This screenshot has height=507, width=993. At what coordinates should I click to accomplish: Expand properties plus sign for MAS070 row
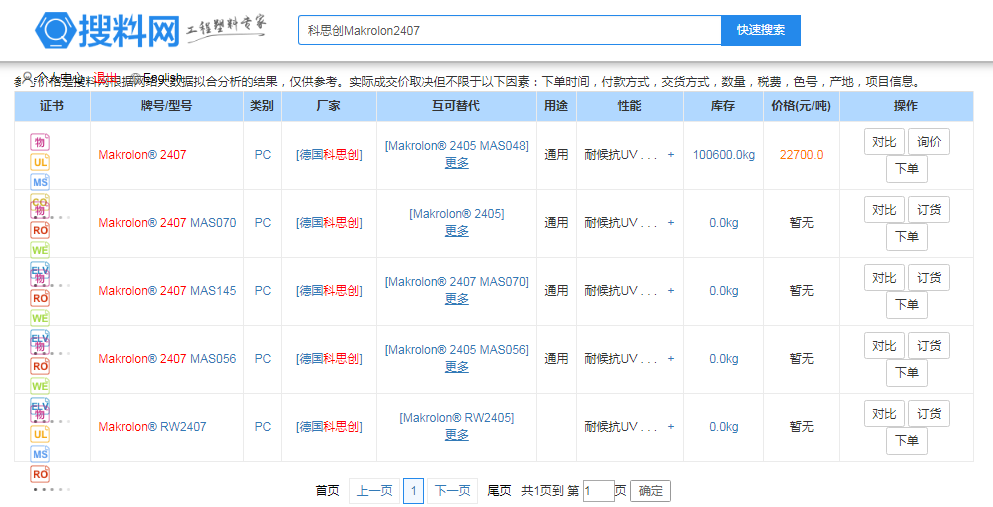(670, 223)
